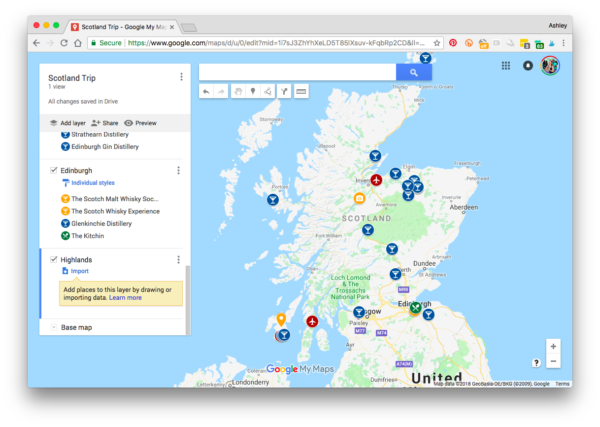Zoom in the map with plus button
The width and height of the screenshot is (600, 427).
click(x=553, y=347)
